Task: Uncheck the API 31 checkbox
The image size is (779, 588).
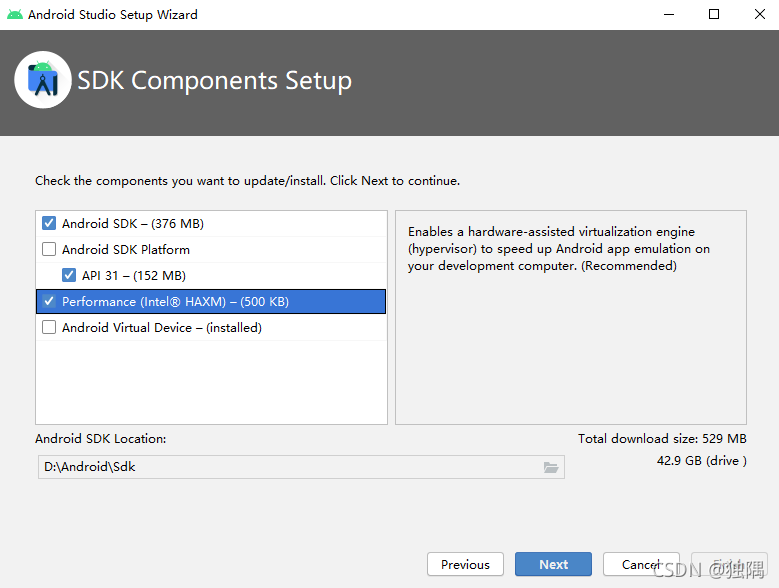Action: point(69,275)
